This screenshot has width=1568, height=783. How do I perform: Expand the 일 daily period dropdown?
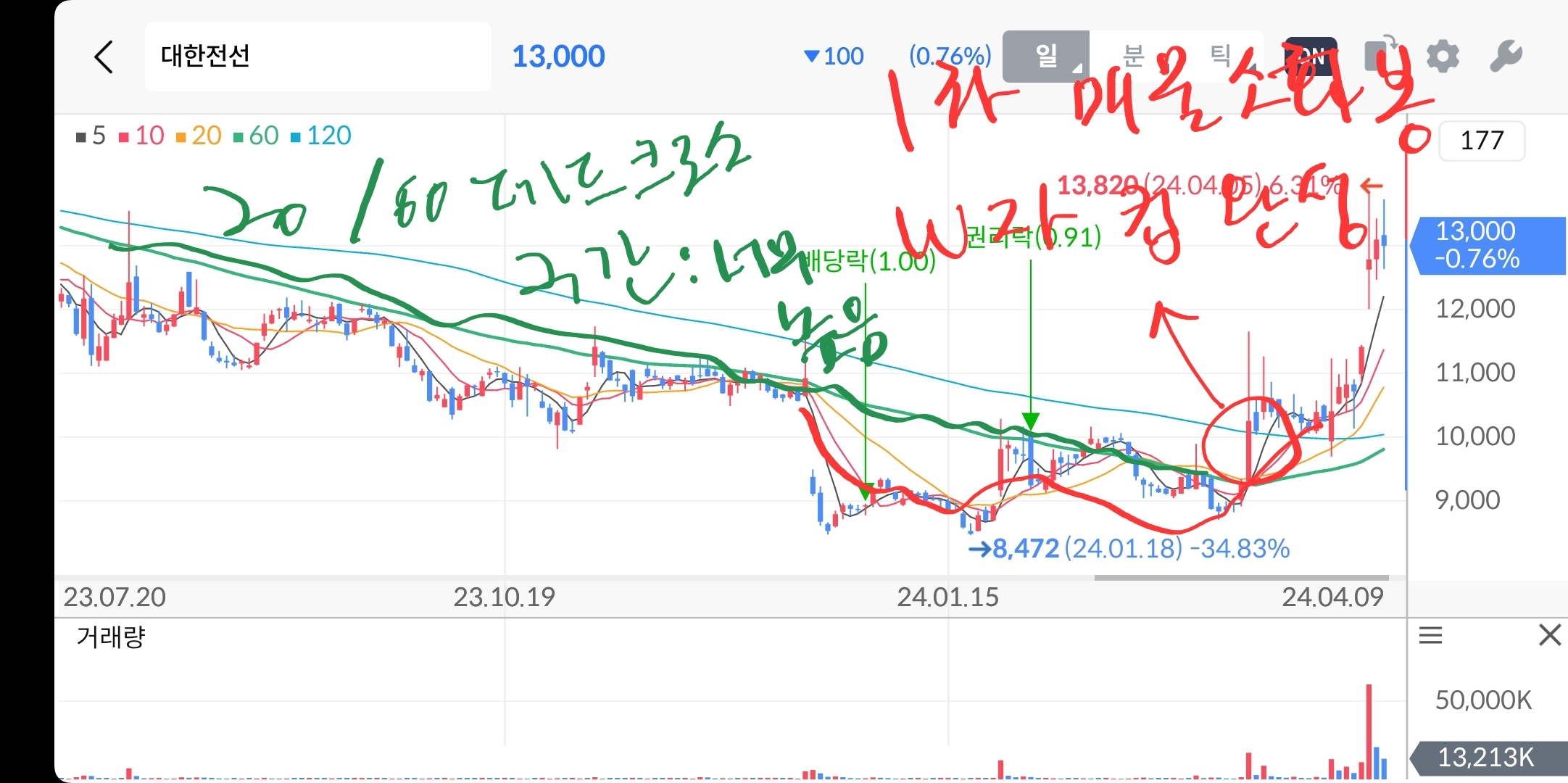pos(1045,56)
